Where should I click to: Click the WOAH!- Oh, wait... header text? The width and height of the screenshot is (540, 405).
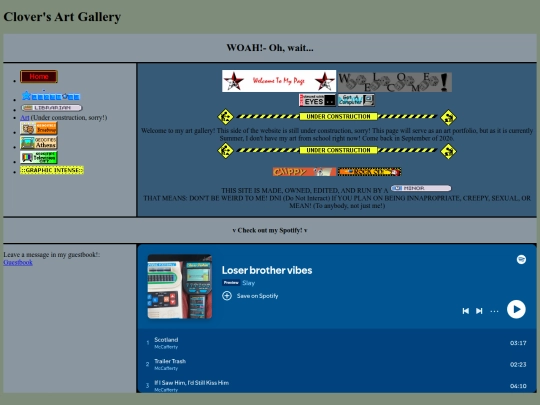(270, 48)
